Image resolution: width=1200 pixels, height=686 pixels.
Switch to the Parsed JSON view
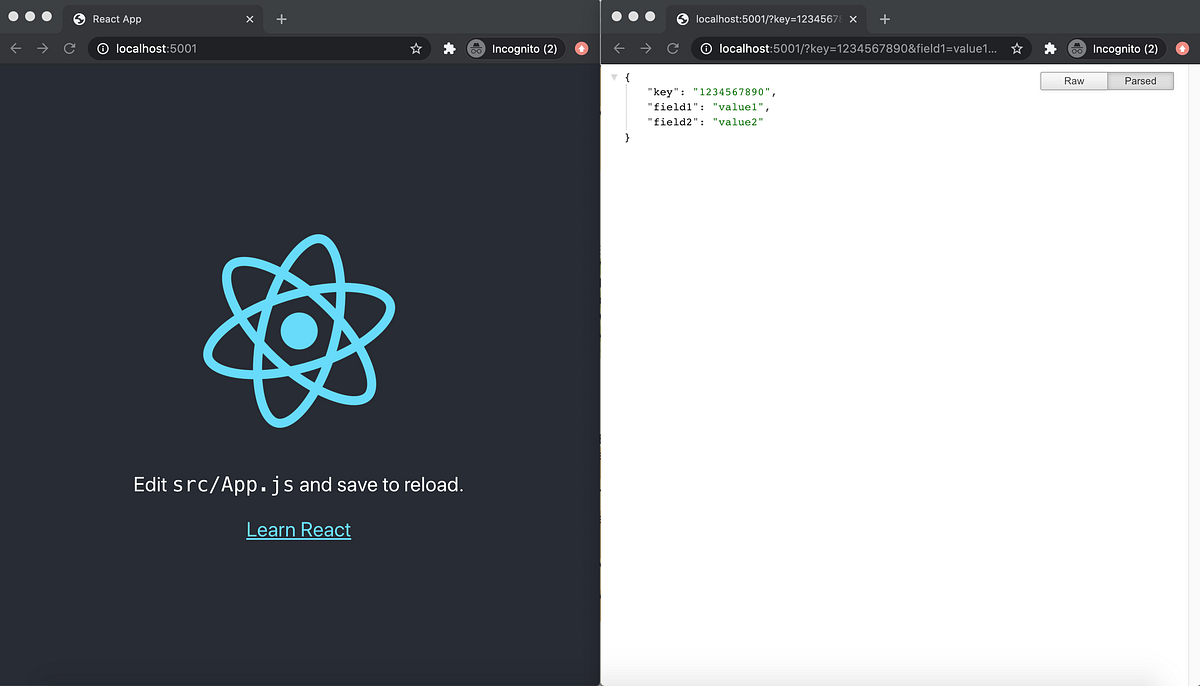click(1141, 81)
